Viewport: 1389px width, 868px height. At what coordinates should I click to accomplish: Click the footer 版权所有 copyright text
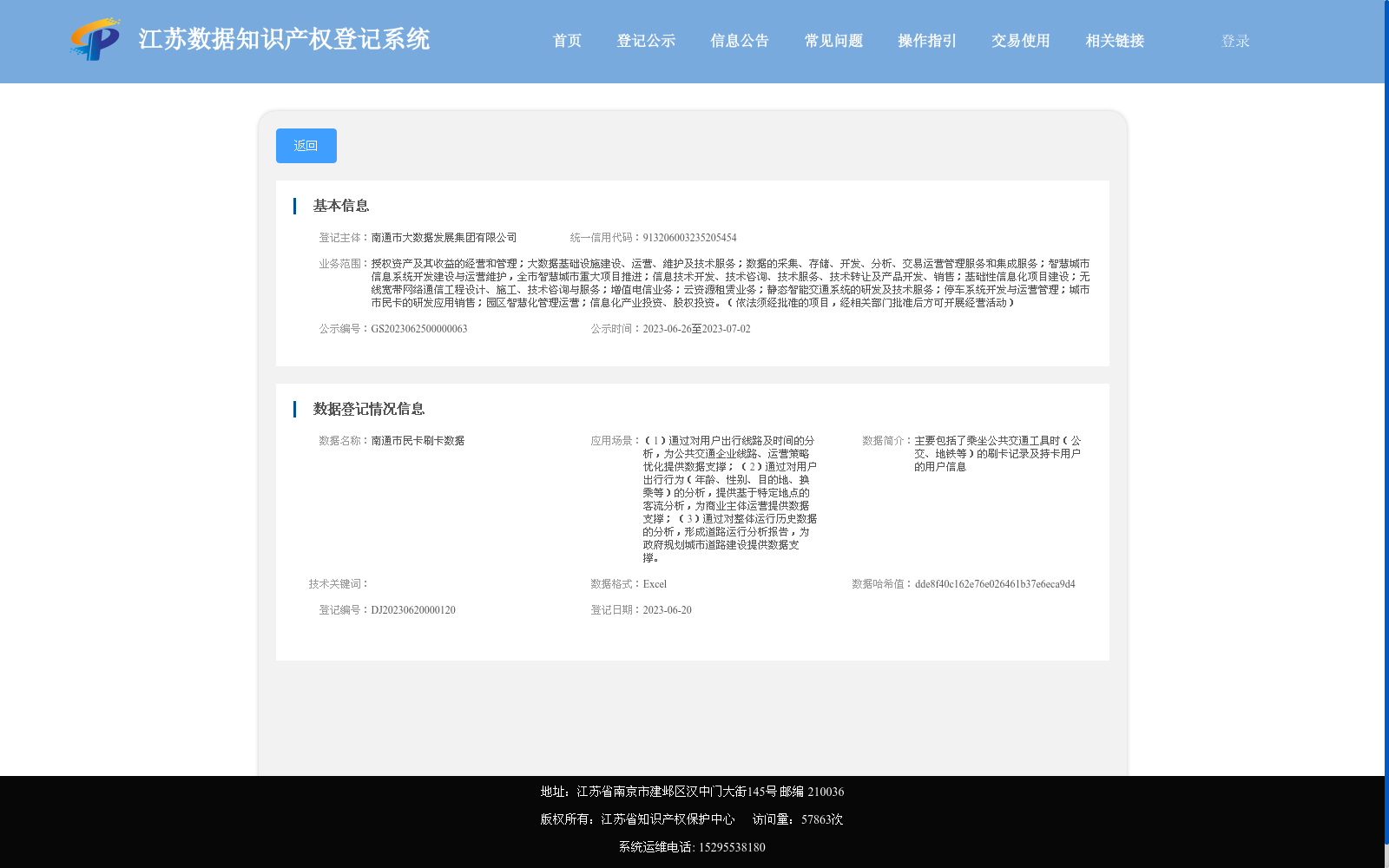[x=637, y=819]
